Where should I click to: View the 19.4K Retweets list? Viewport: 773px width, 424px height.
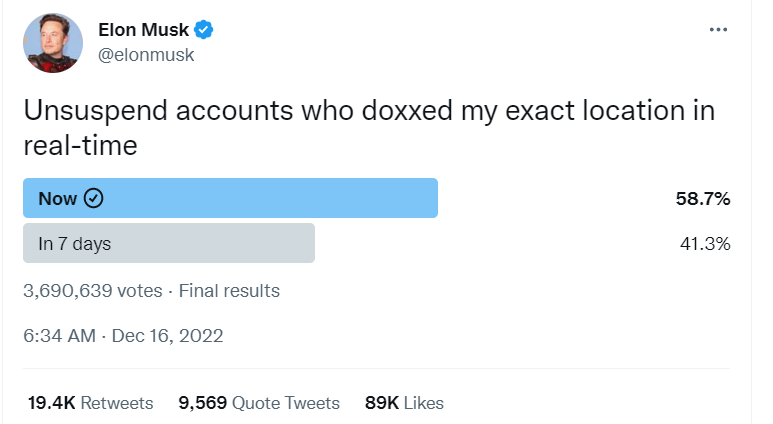(x=91, y=403)
